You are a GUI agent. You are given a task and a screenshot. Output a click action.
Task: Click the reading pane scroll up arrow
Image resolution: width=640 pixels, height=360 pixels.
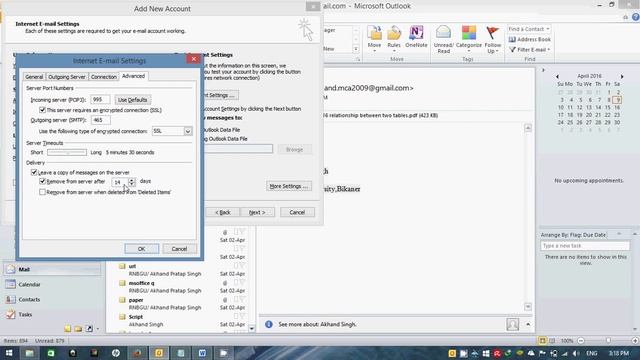528,128
